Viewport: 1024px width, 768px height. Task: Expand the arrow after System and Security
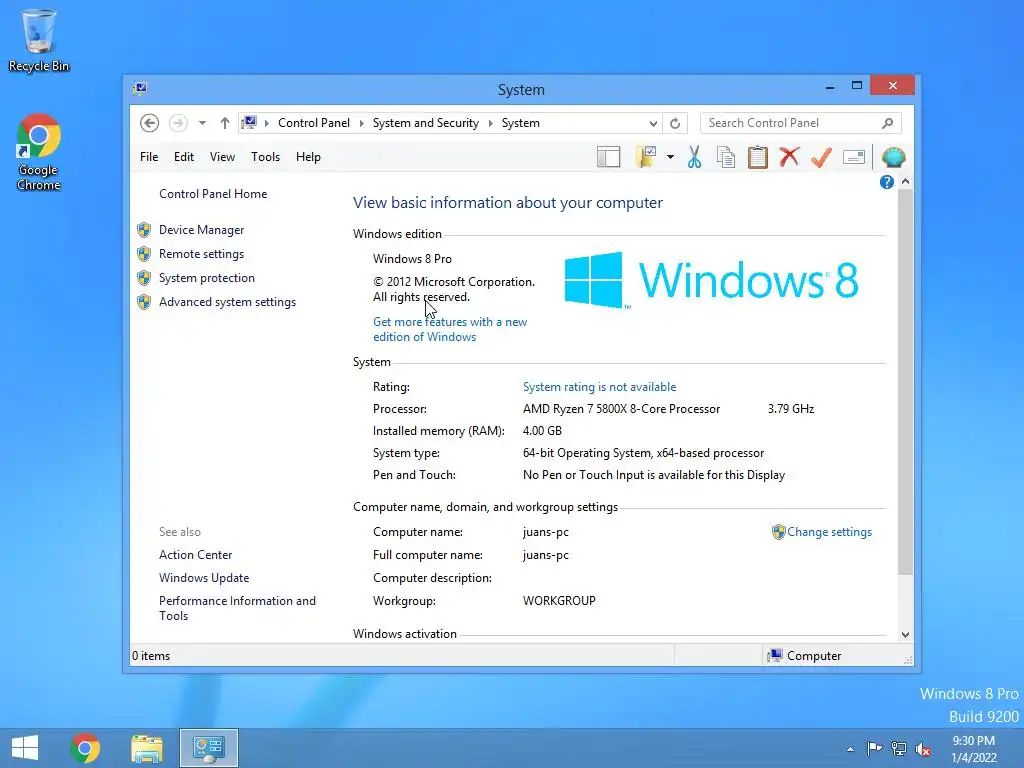pyautogui.click(x=490, y=123)
